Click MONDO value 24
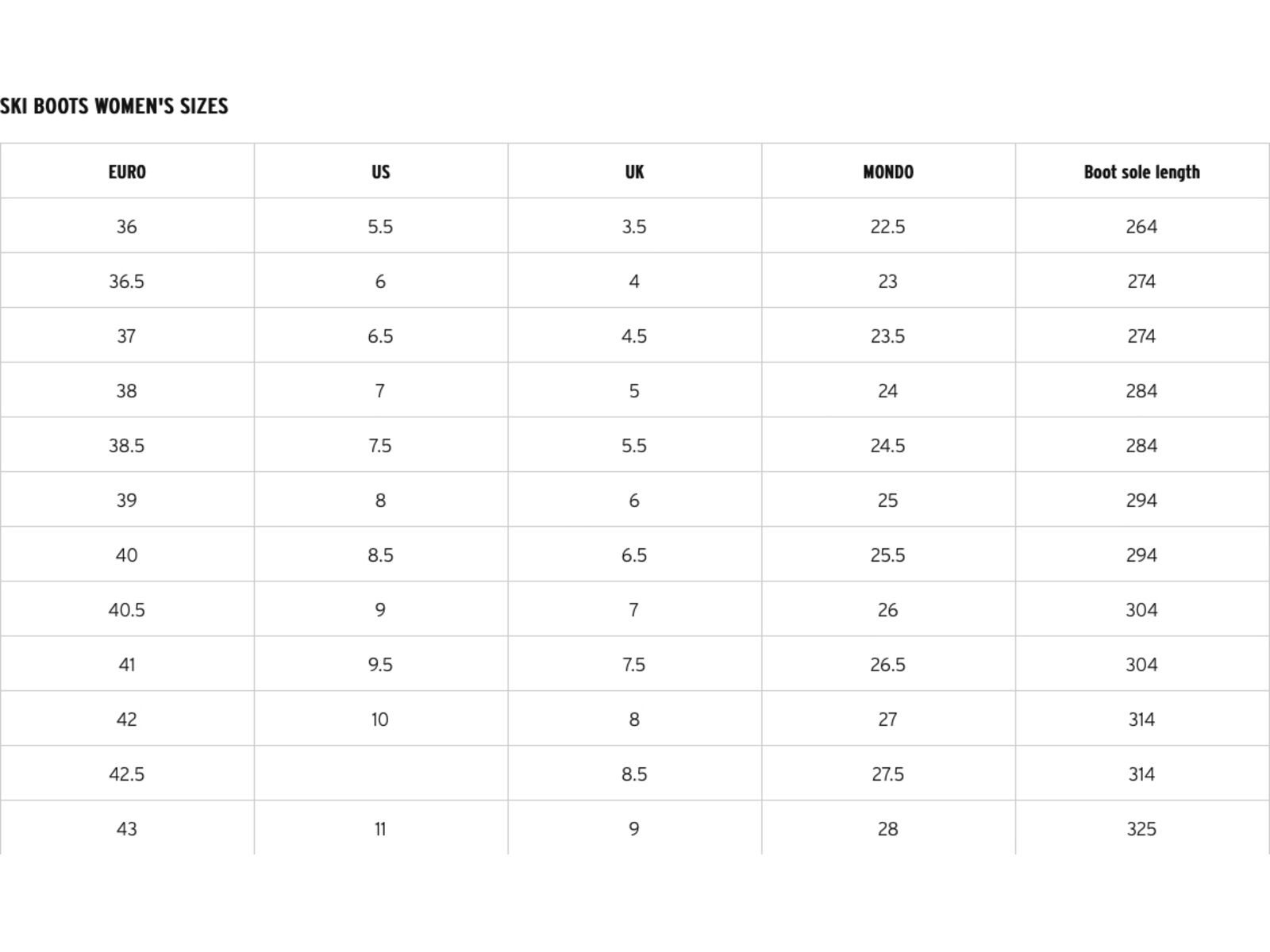This screenshot has height=952, width=1270. (x=888, y=390)
